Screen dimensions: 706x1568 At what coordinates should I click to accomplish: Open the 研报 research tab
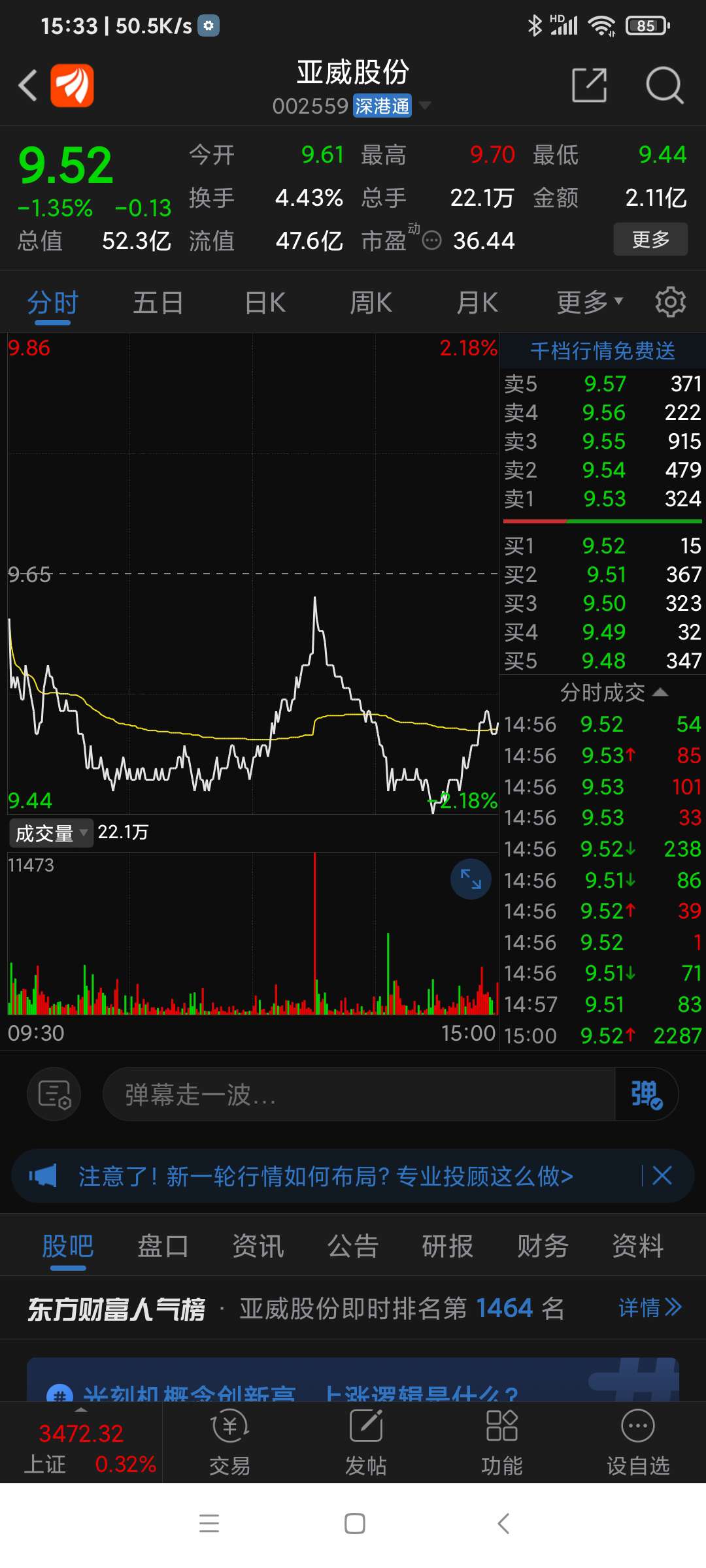click(x=448, y=1246)
